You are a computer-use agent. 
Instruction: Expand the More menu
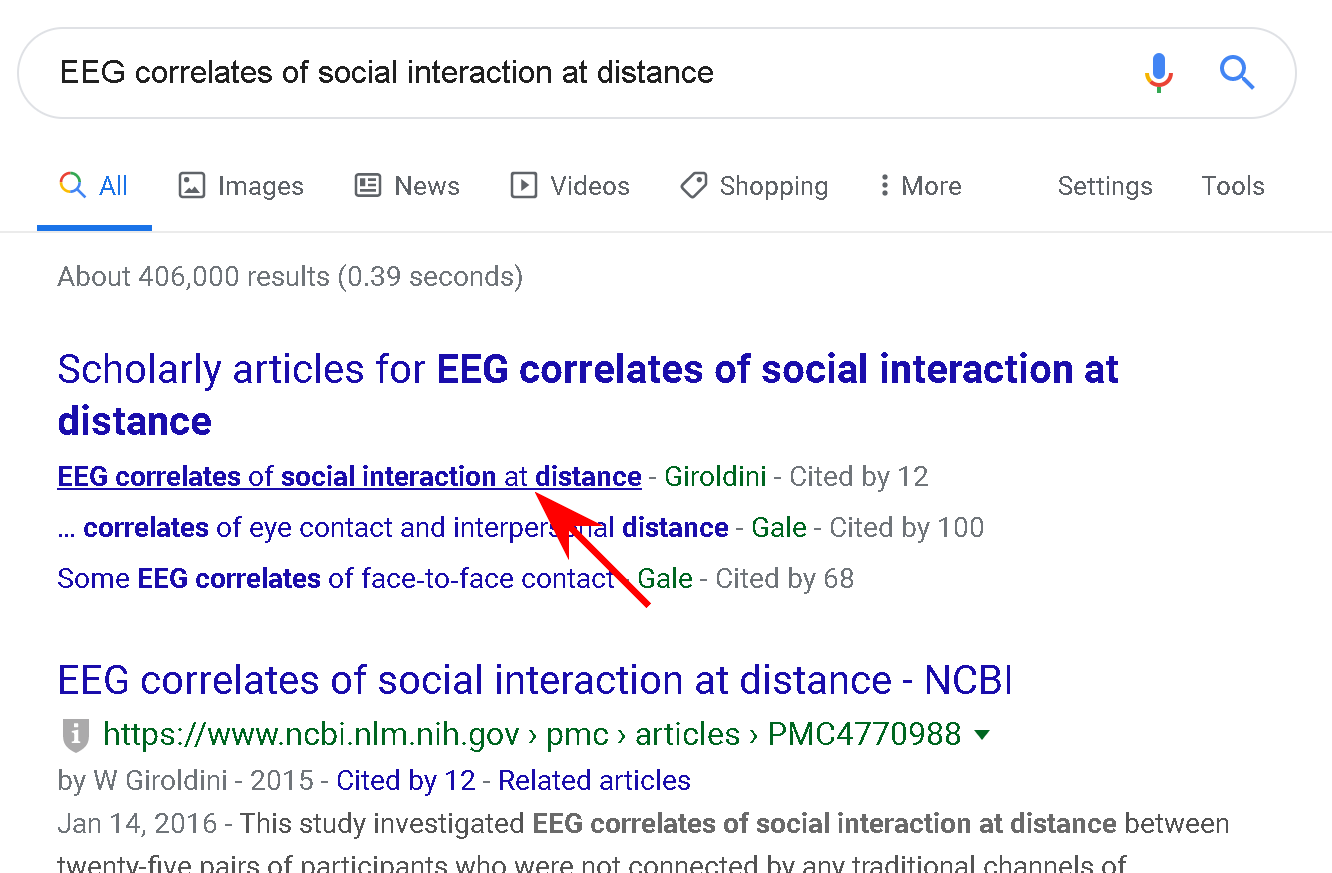pos(919,186)
